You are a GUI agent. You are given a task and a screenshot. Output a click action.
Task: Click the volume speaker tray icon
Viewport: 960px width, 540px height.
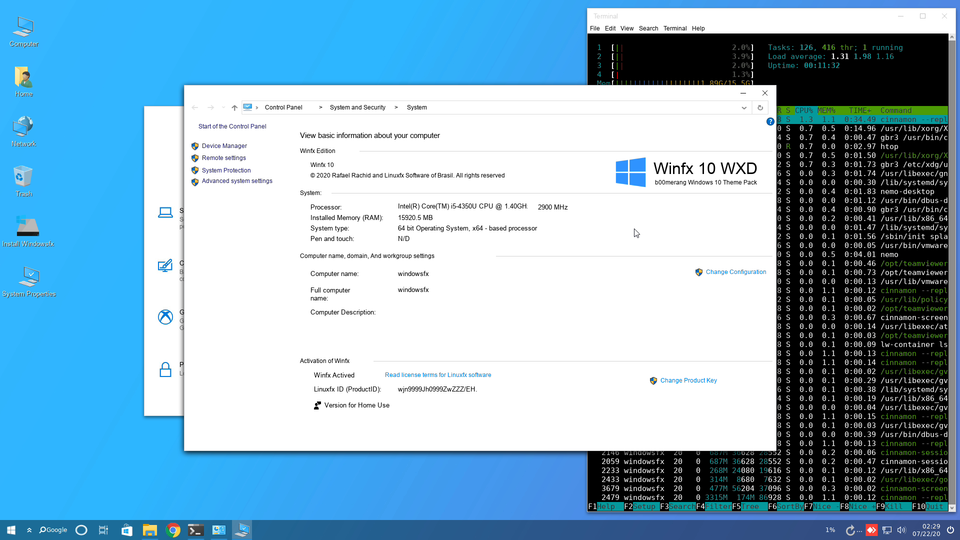coord(901,530)
